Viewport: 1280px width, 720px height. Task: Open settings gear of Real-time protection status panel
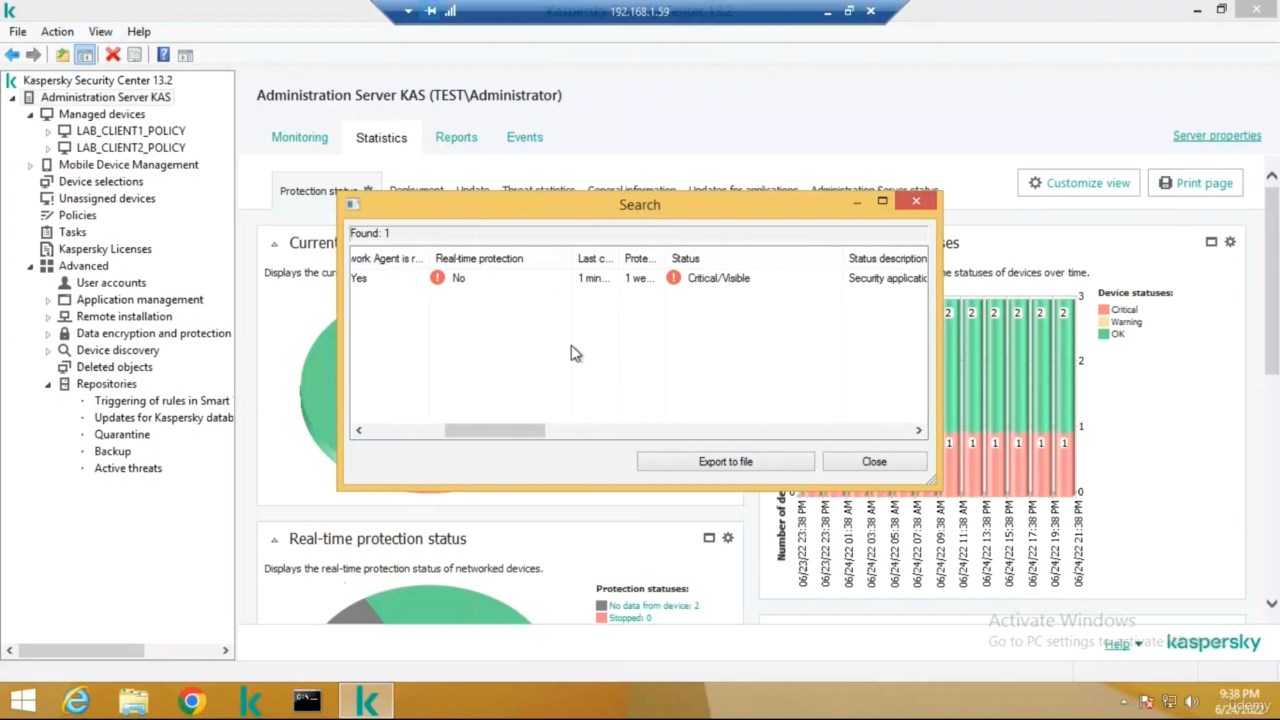point(728,538)
